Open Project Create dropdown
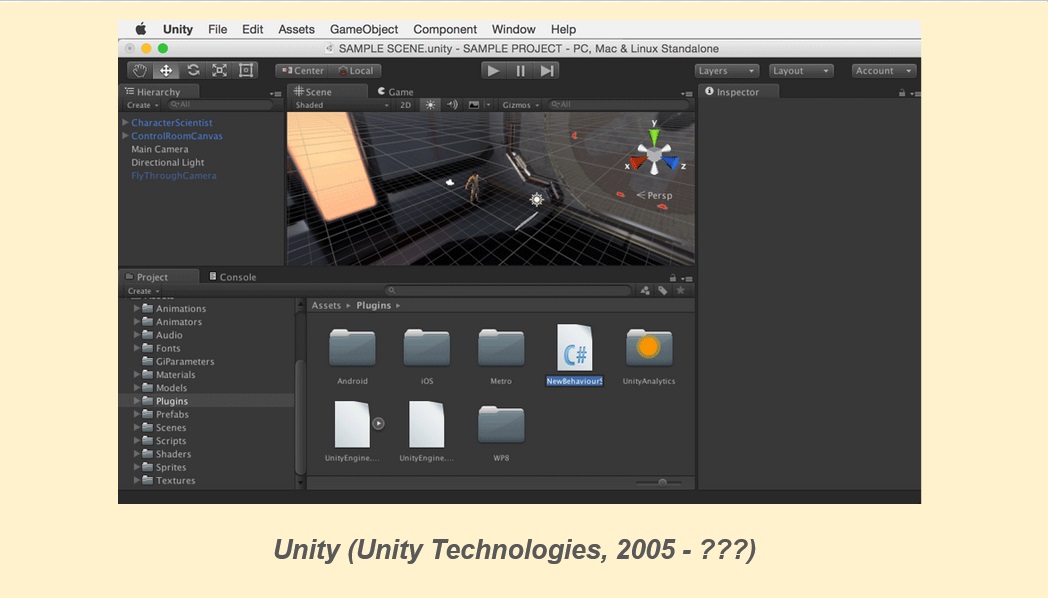The height and width of the screenshot is (598, 1048). 143,291
